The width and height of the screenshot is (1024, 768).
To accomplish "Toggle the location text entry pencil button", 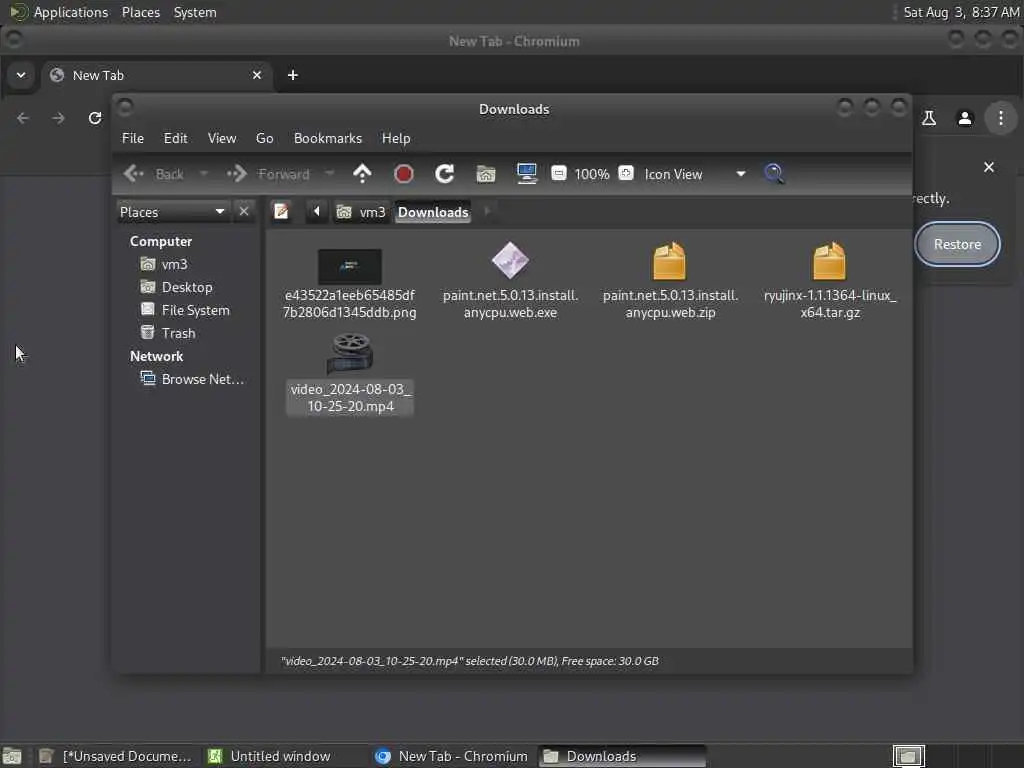I will pos(281,212).
